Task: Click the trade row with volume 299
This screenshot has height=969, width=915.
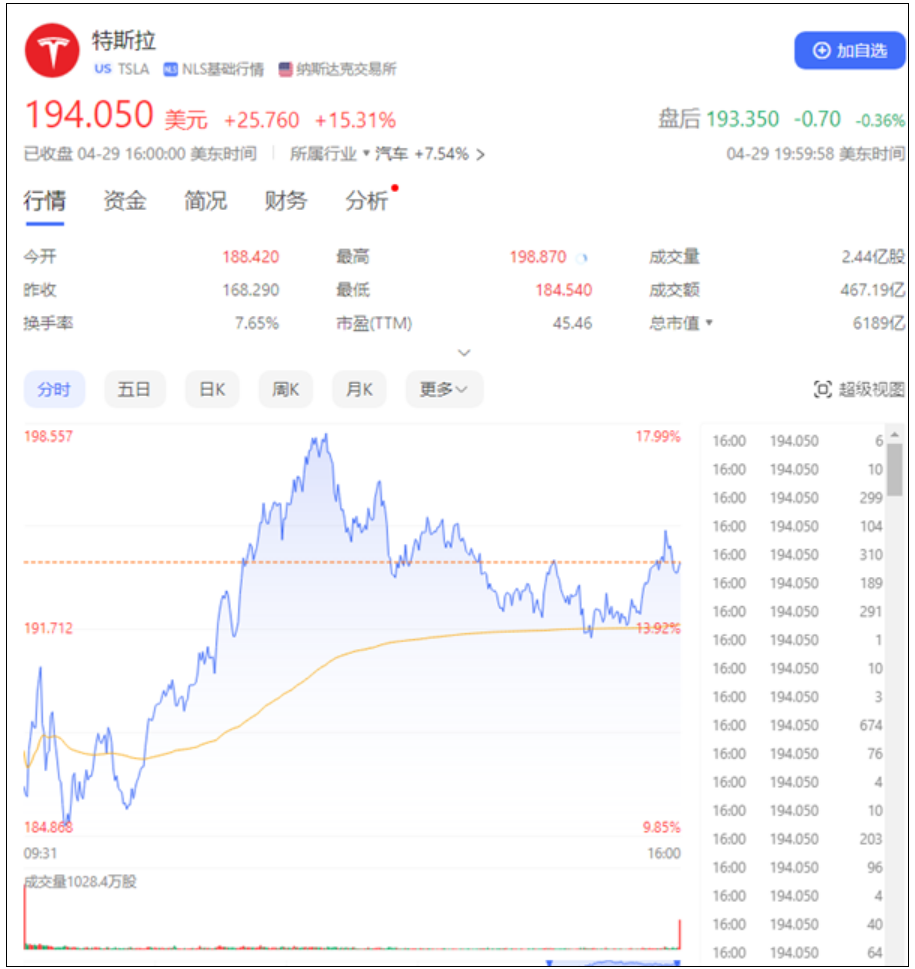Action: (x=797, y=497)
